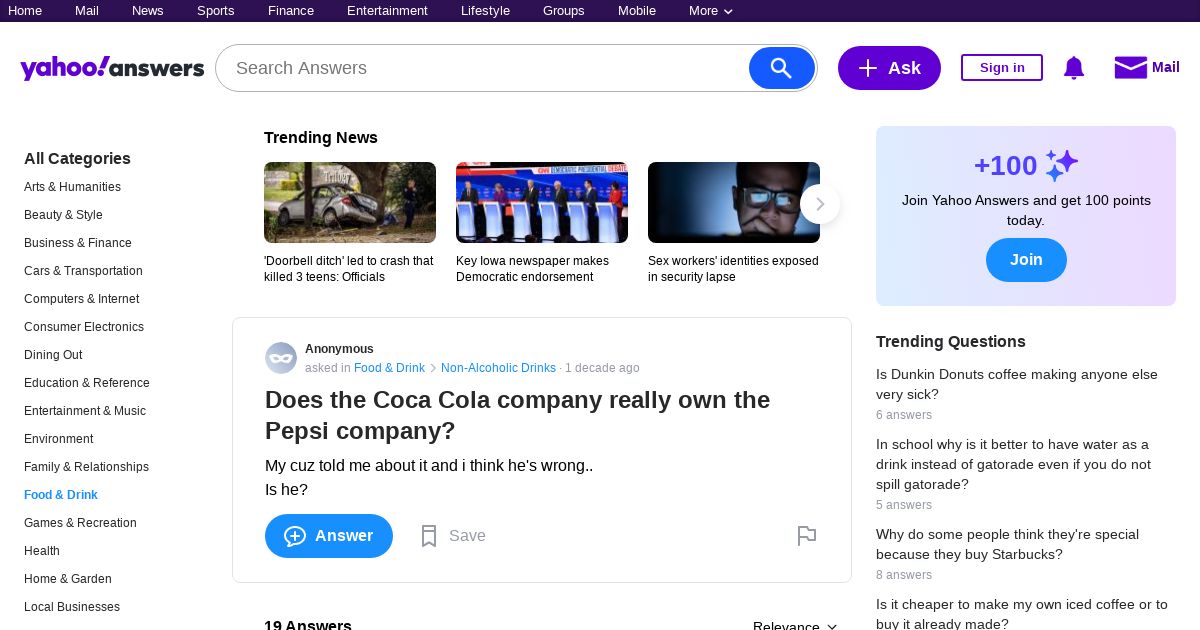
Task: Open Starbucks special people trending question
Action: [x=1007, y=544]
